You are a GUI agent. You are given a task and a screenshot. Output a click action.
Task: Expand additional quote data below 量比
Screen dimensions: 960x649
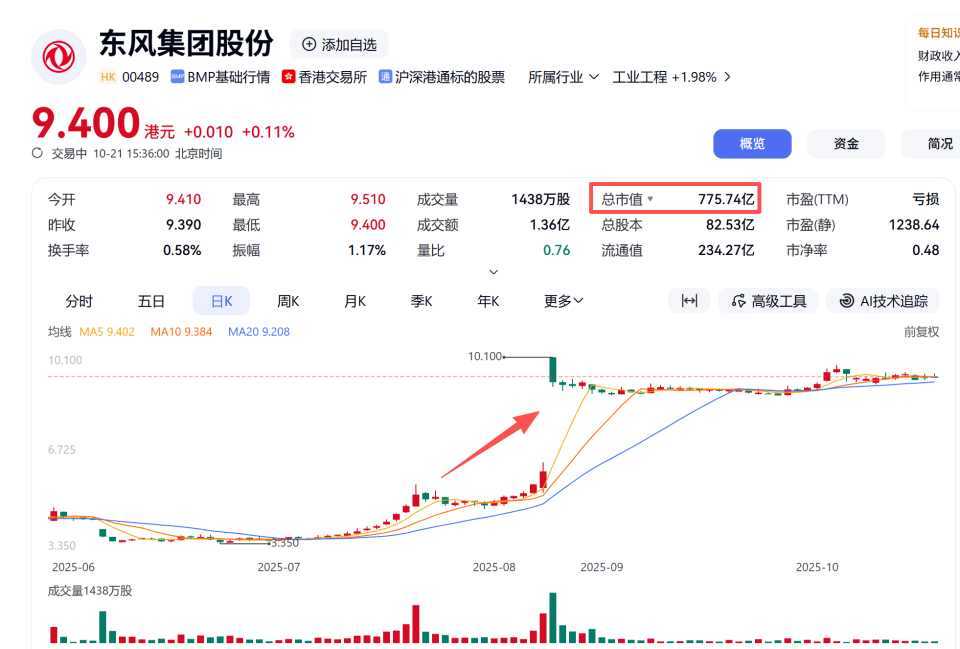(493, 271)
